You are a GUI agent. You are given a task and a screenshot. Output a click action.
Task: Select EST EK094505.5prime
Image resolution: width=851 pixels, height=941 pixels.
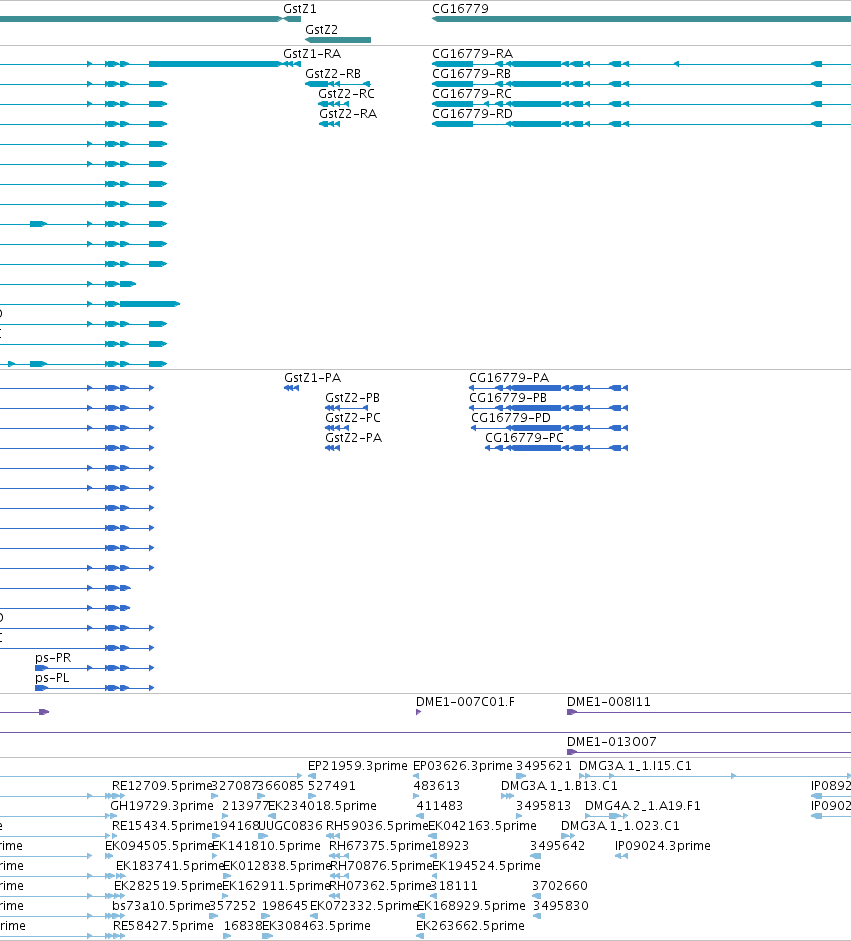click(159, 846)
